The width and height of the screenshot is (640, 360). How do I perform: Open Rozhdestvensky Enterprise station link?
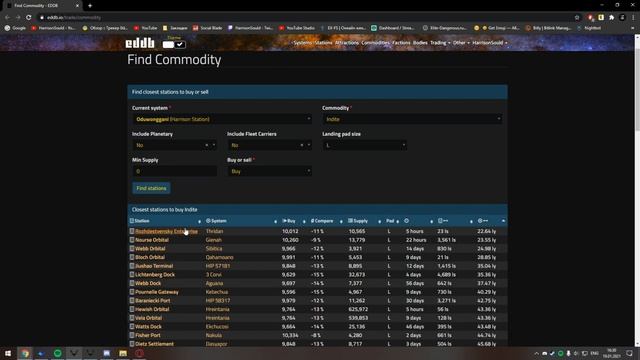[167, 231]
